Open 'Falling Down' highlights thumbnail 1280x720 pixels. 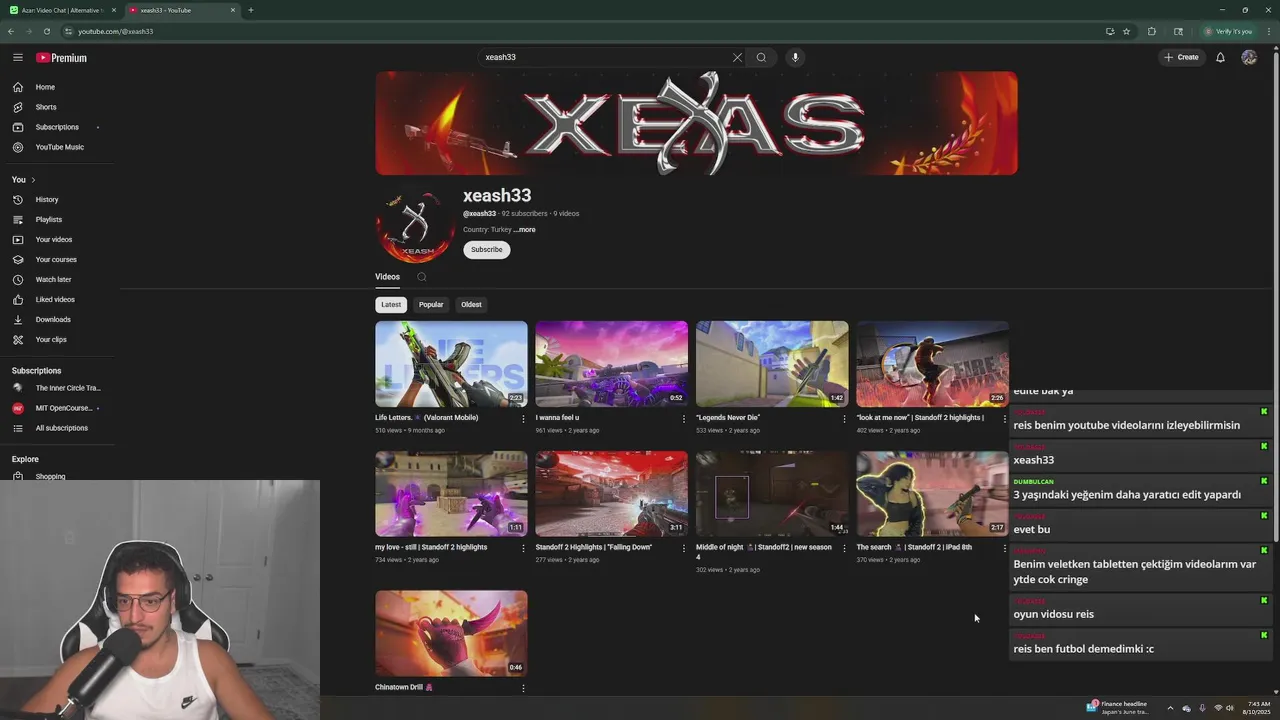611,493
